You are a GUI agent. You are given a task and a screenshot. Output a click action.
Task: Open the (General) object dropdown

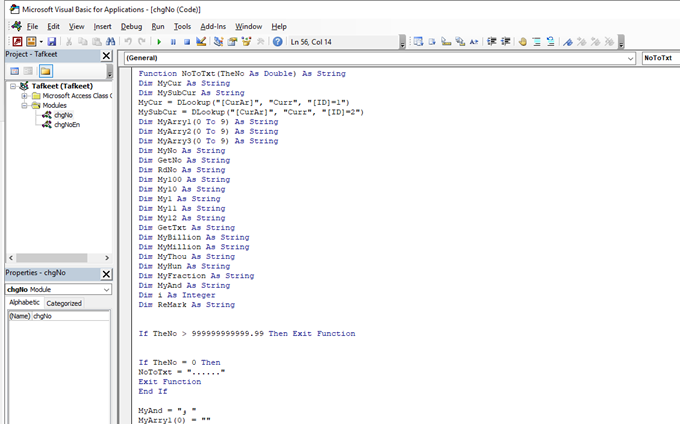tap(629, 59)
